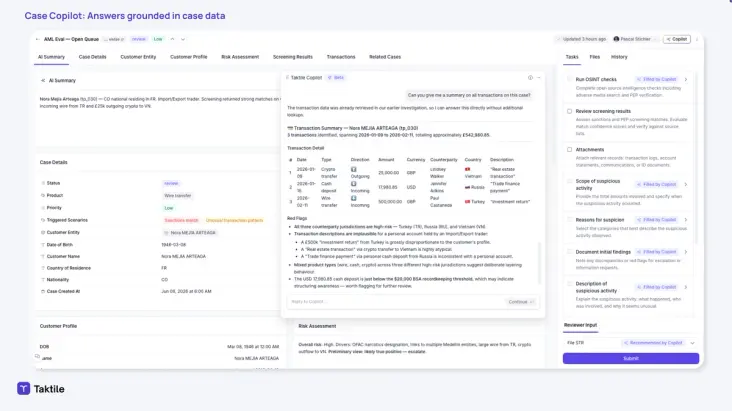Switch to the Risk Assessment tab
This screenshot has width=732, height=411.
[240, 57]
